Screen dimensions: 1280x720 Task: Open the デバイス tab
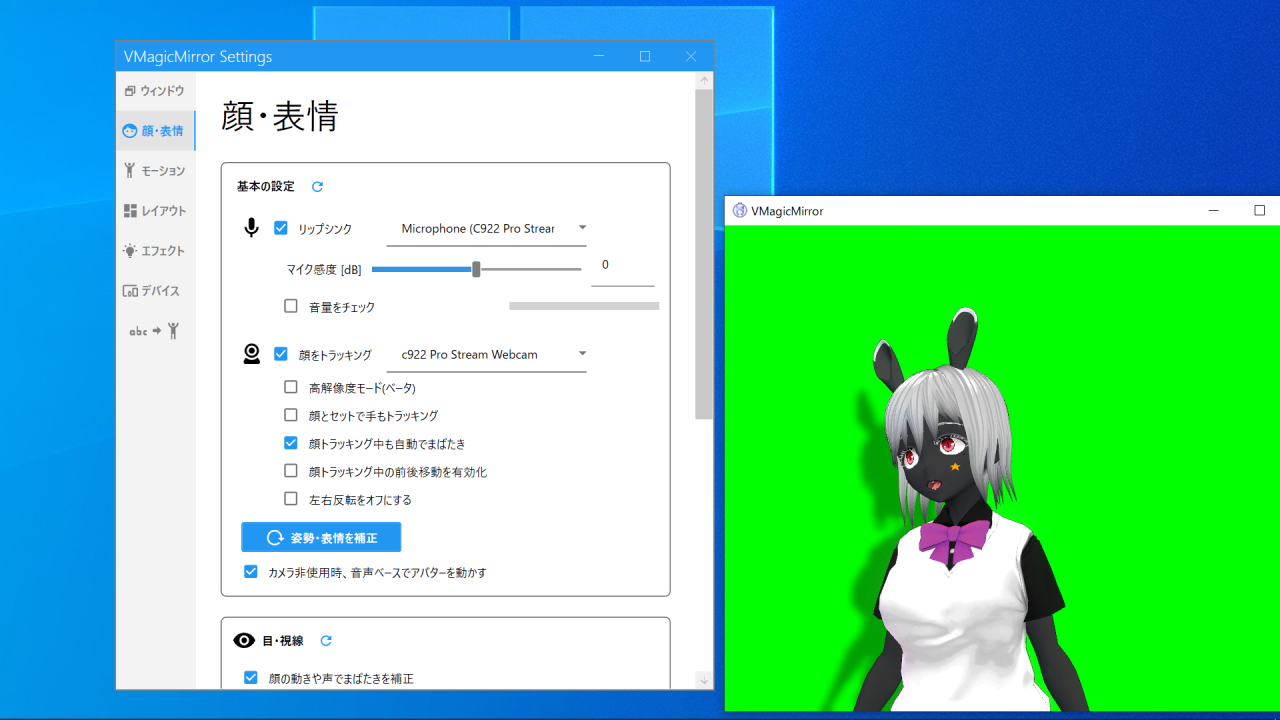coord(155,291)
